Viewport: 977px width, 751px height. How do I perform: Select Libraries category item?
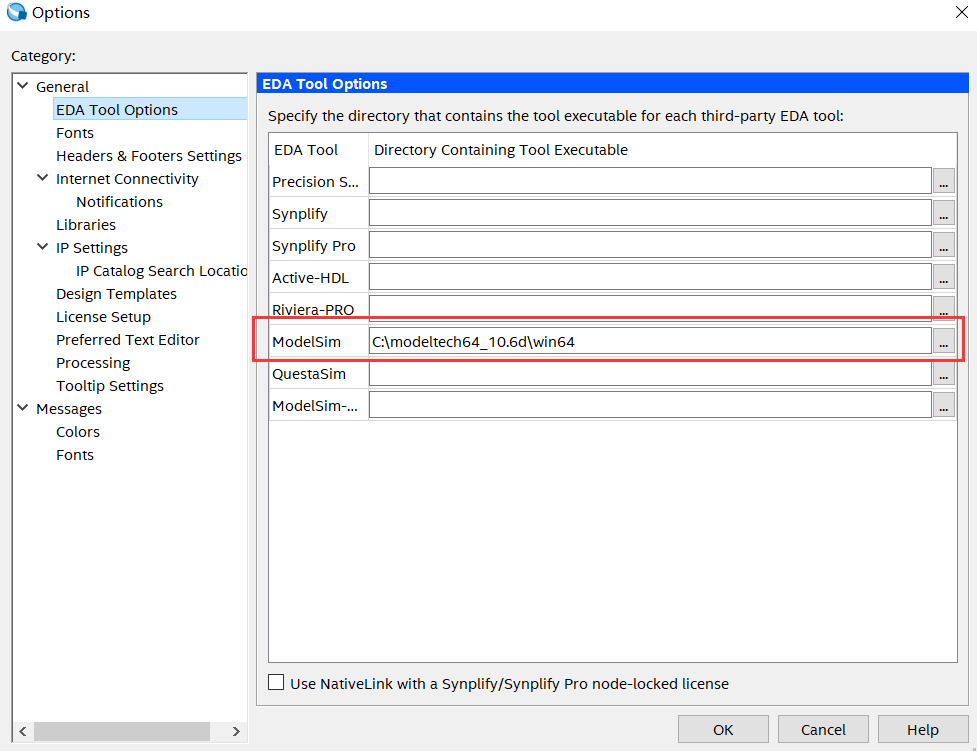(x=86, y=225)
